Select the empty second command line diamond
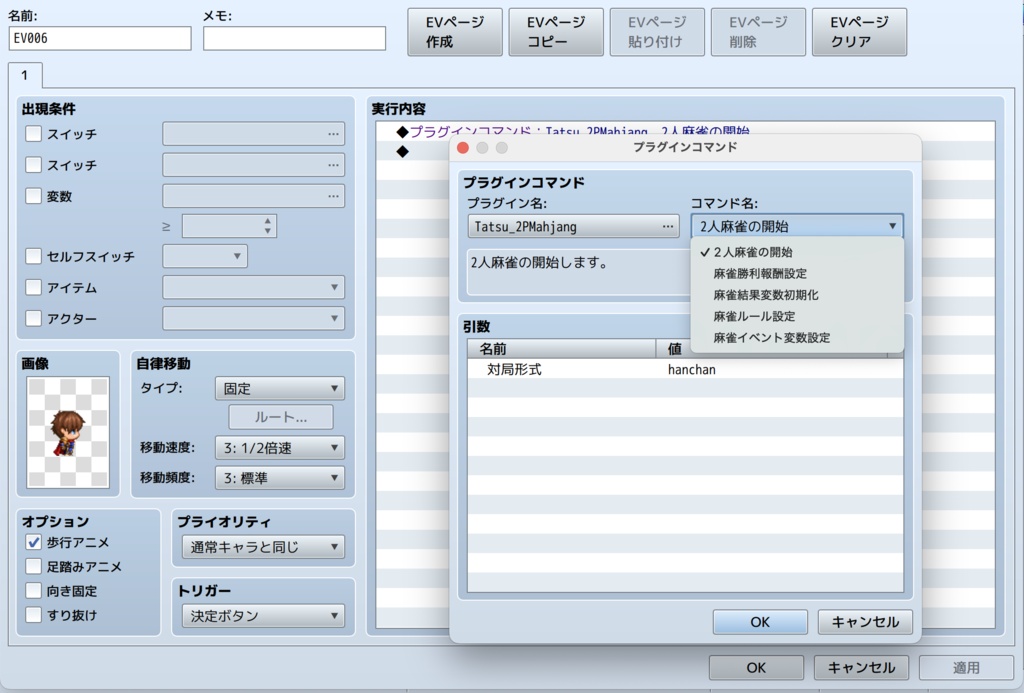 click(x=402, y=152)
